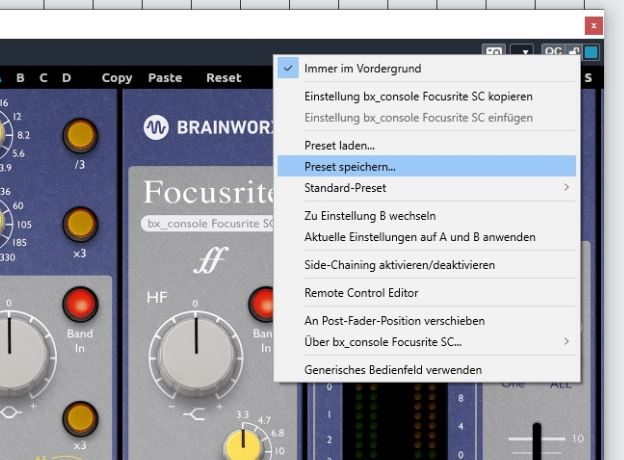The image size is (624, 460).
Task: Expand the 'Über bx_console Focusrite SC...' submenu
Action: [x=427, y=342]
